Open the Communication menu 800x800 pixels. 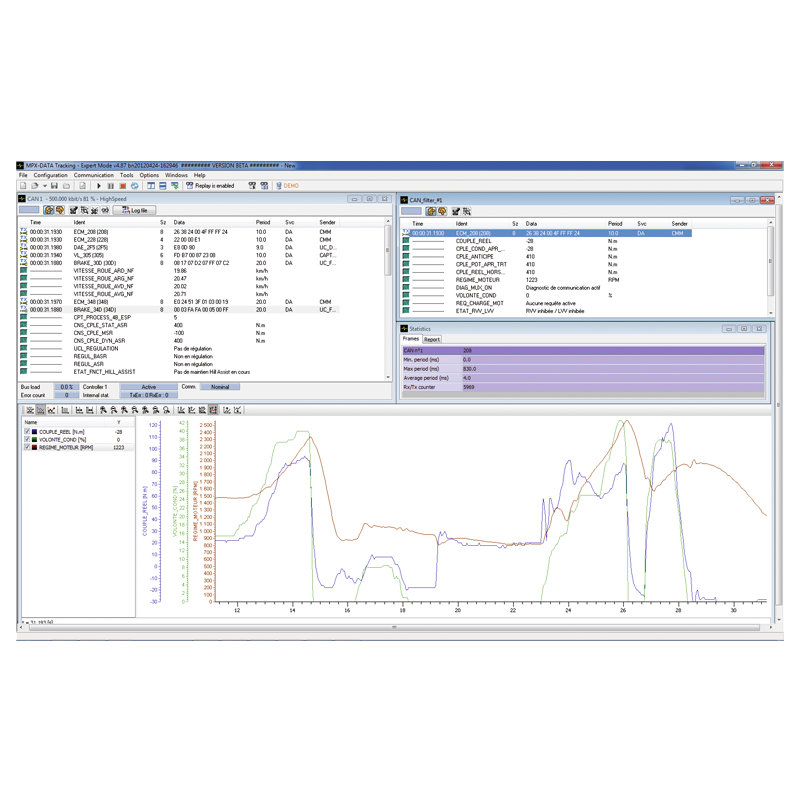tap(94, 175)
